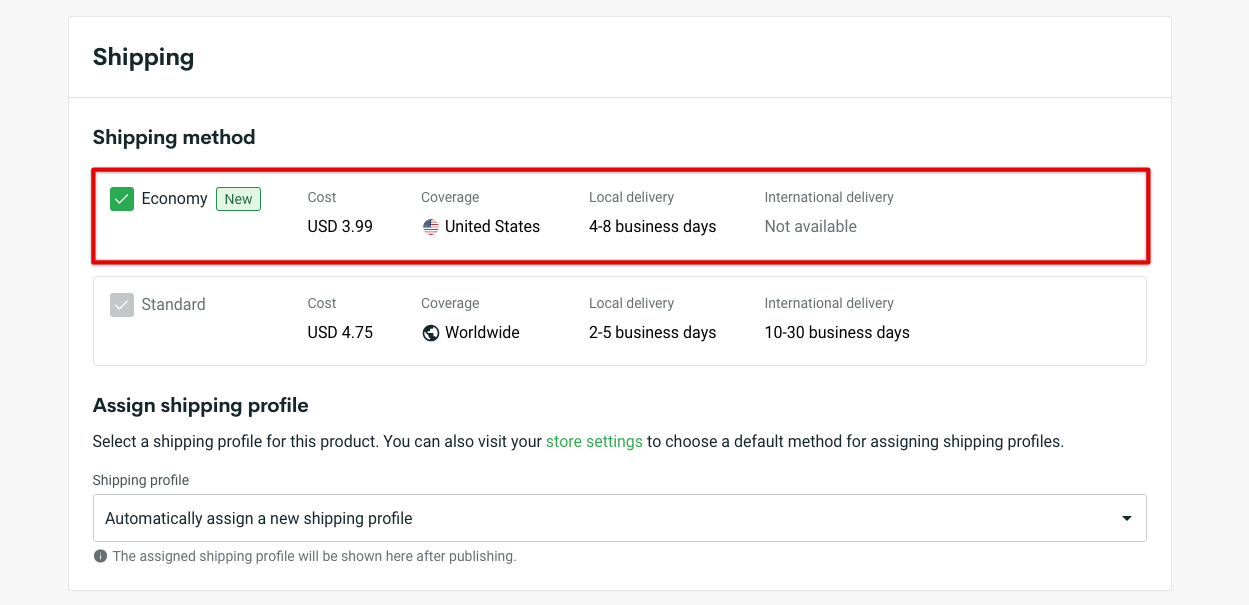Open the store settings link

(x=594, y=441)
